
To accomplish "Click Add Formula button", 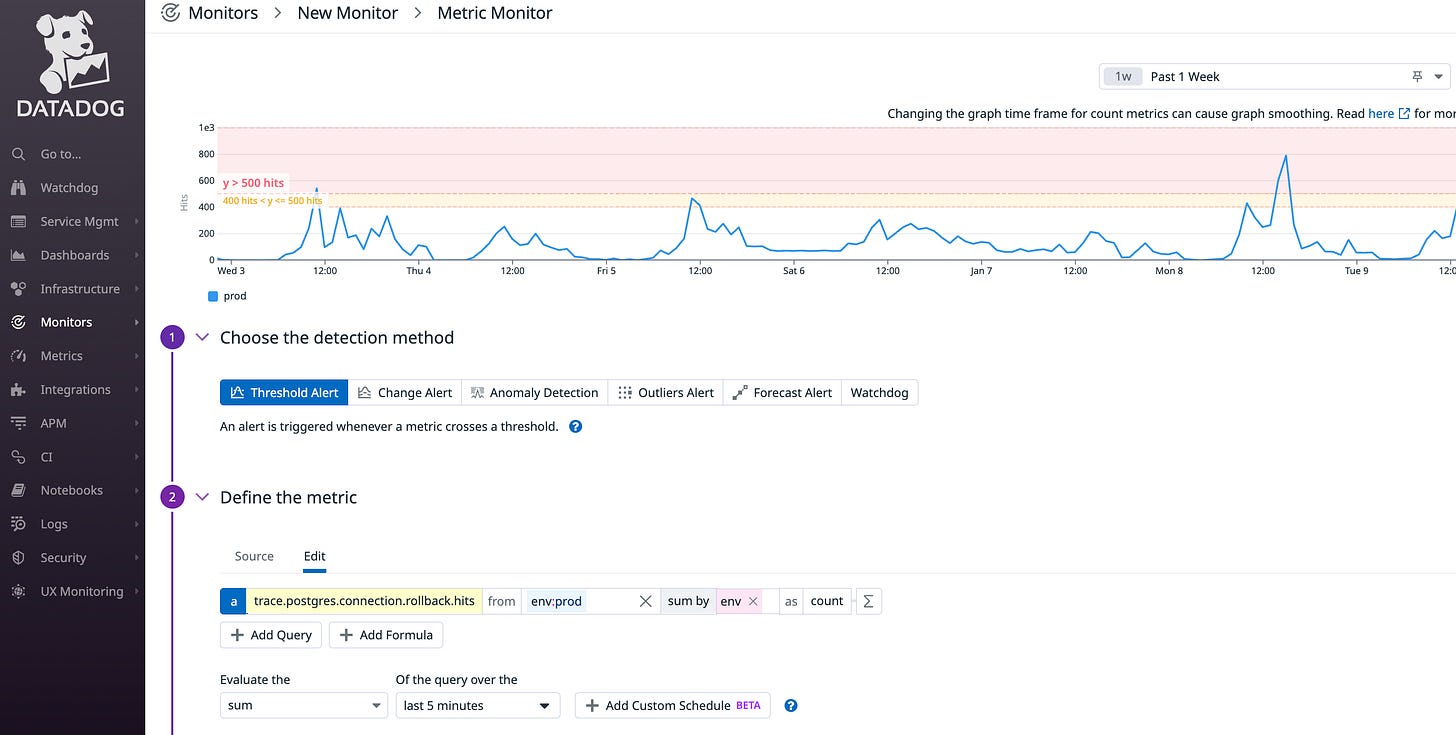I will tap(386, 635).
